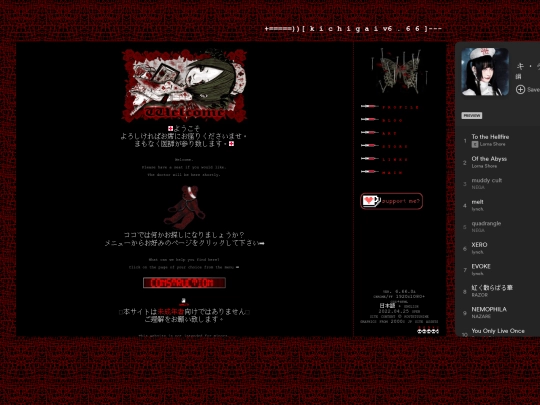The height and width of the screenshot is (405, 540).
Task: Play track 'NEMOPHILA'
Action: click(489, 309)
